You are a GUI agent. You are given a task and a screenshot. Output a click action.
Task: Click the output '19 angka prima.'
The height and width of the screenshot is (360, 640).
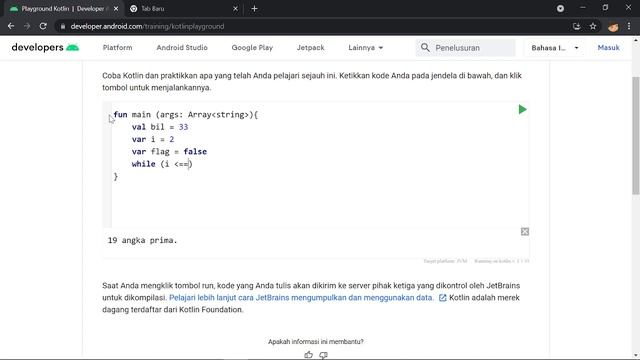(x=142, y=240)
